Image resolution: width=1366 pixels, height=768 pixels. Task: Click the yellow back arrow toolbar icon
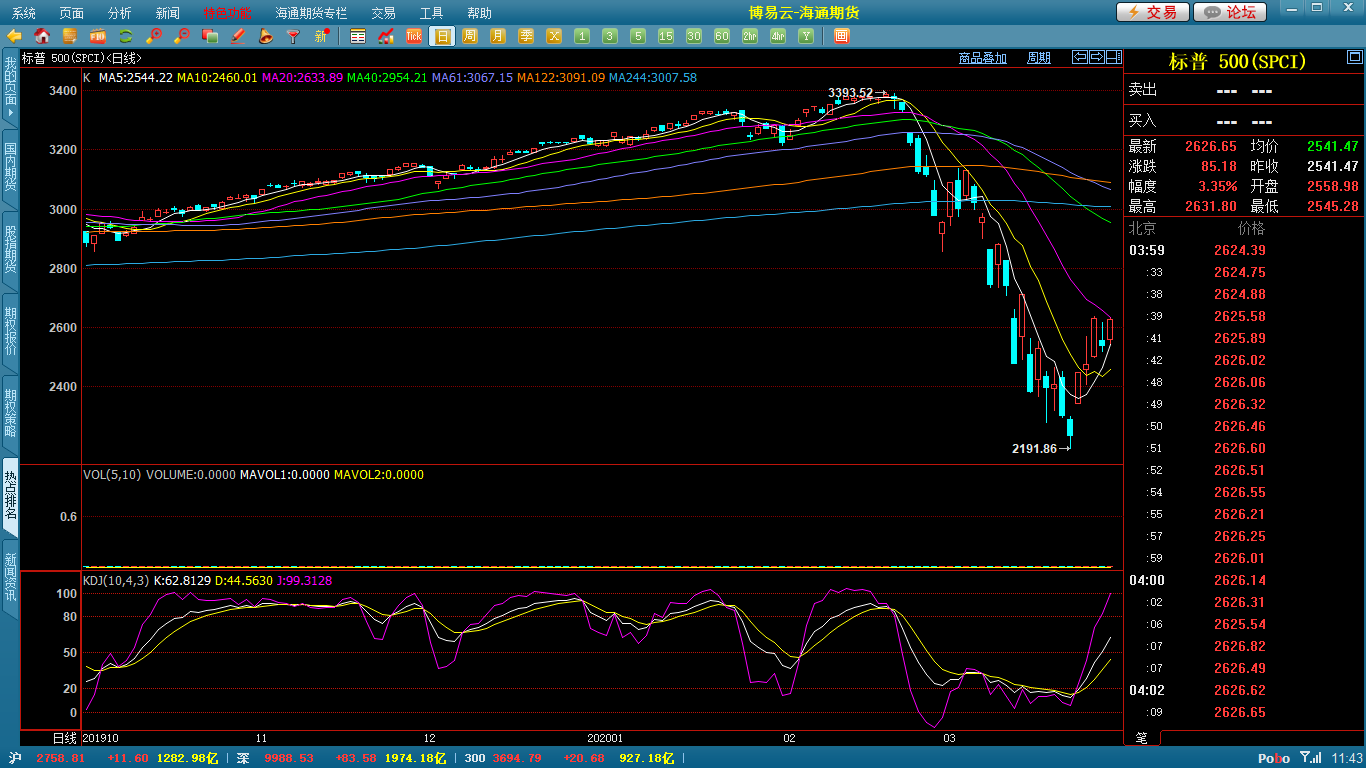click(x=15, y=36)
